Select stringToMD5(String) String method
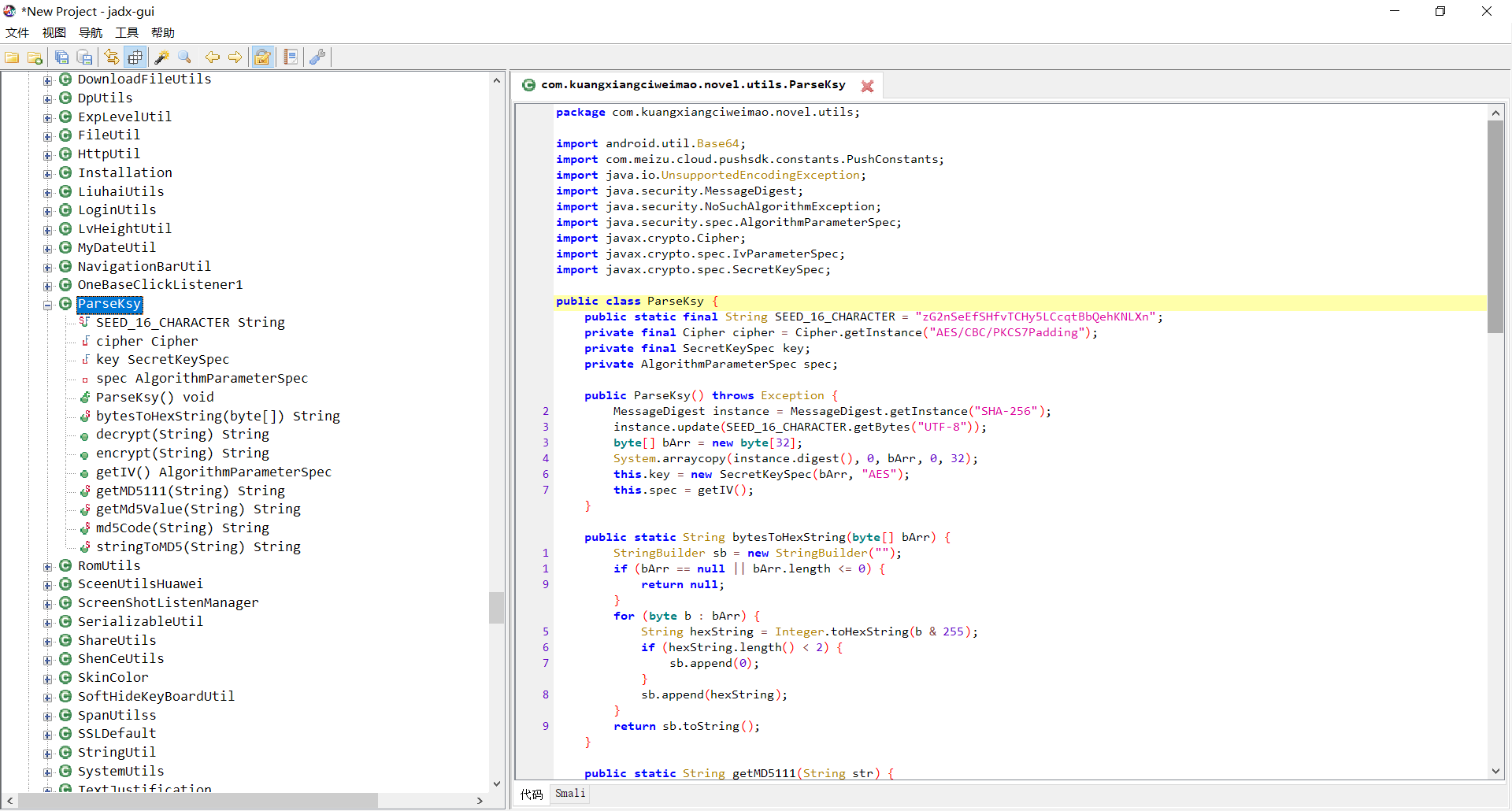Viewport: 1512px width, 811px height. pos(198,547)
